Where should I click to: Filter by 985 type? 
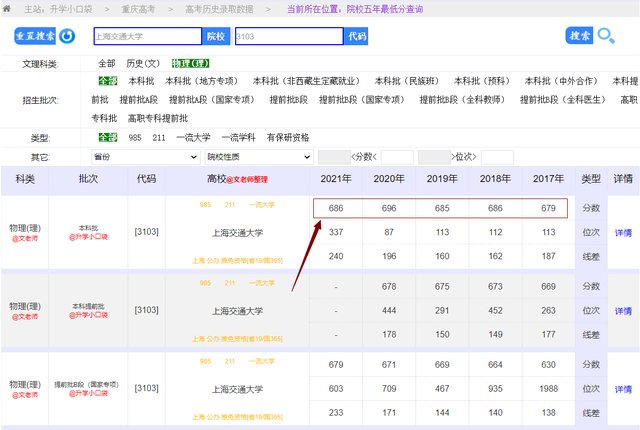[x=135, y=138]
